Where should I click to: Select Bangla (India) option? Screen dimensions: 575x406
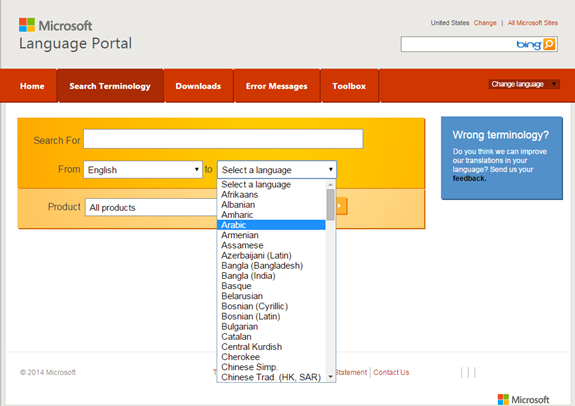[271, 276]
